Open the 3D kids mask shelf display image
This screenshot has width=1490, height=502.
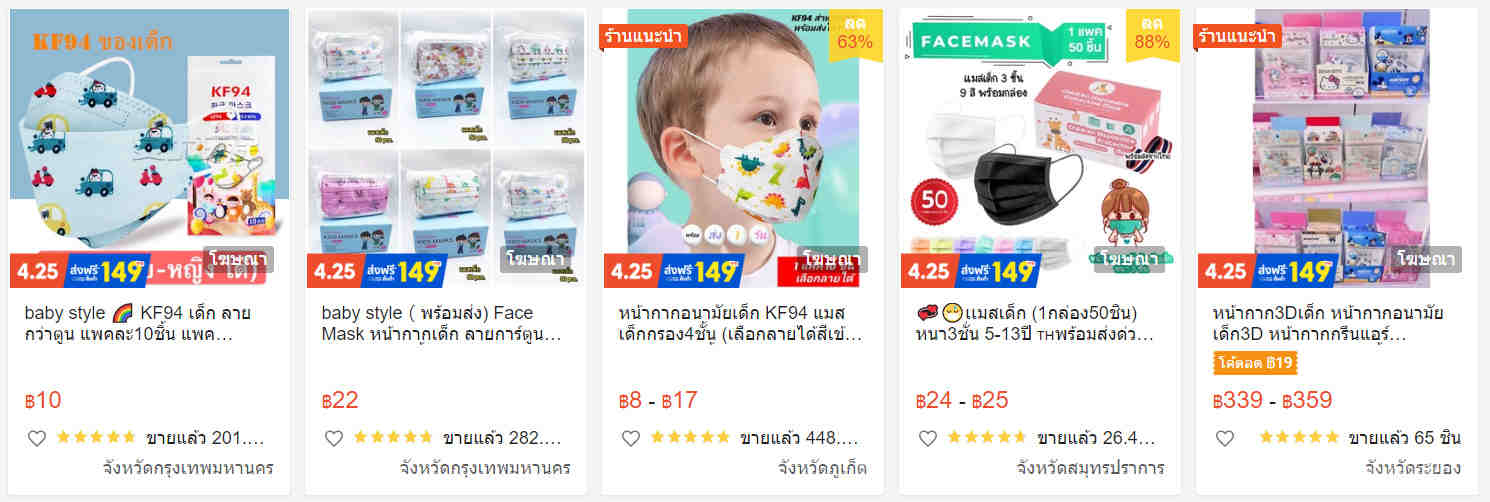point(1337,149)
